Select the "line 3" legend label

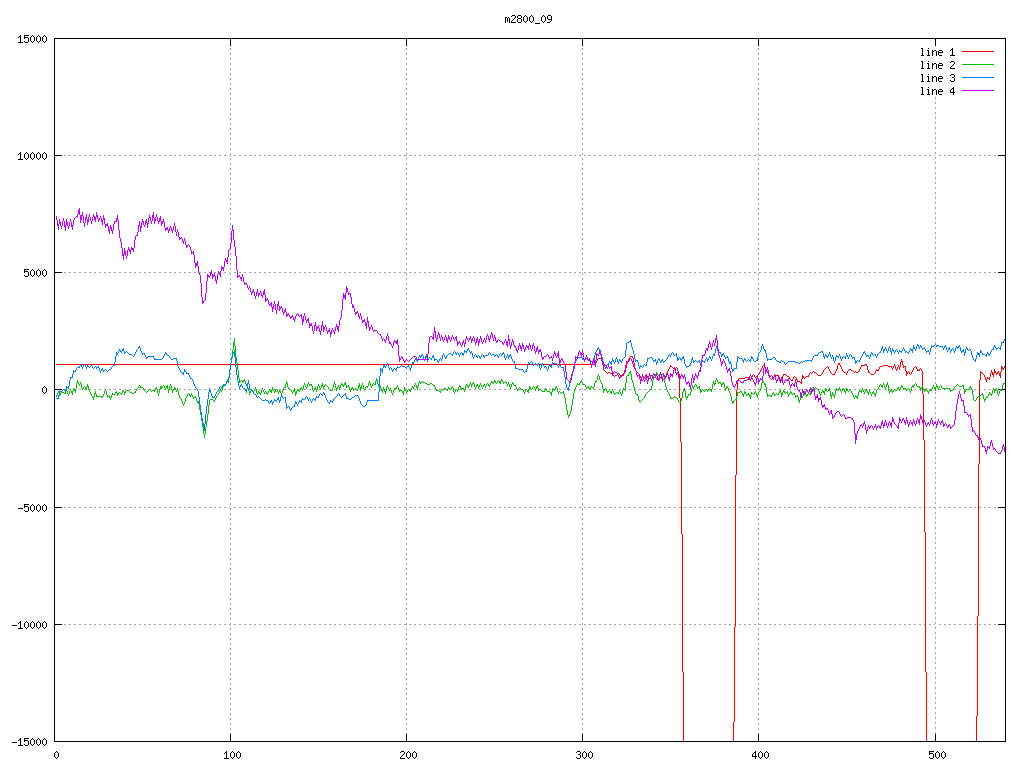937,78
